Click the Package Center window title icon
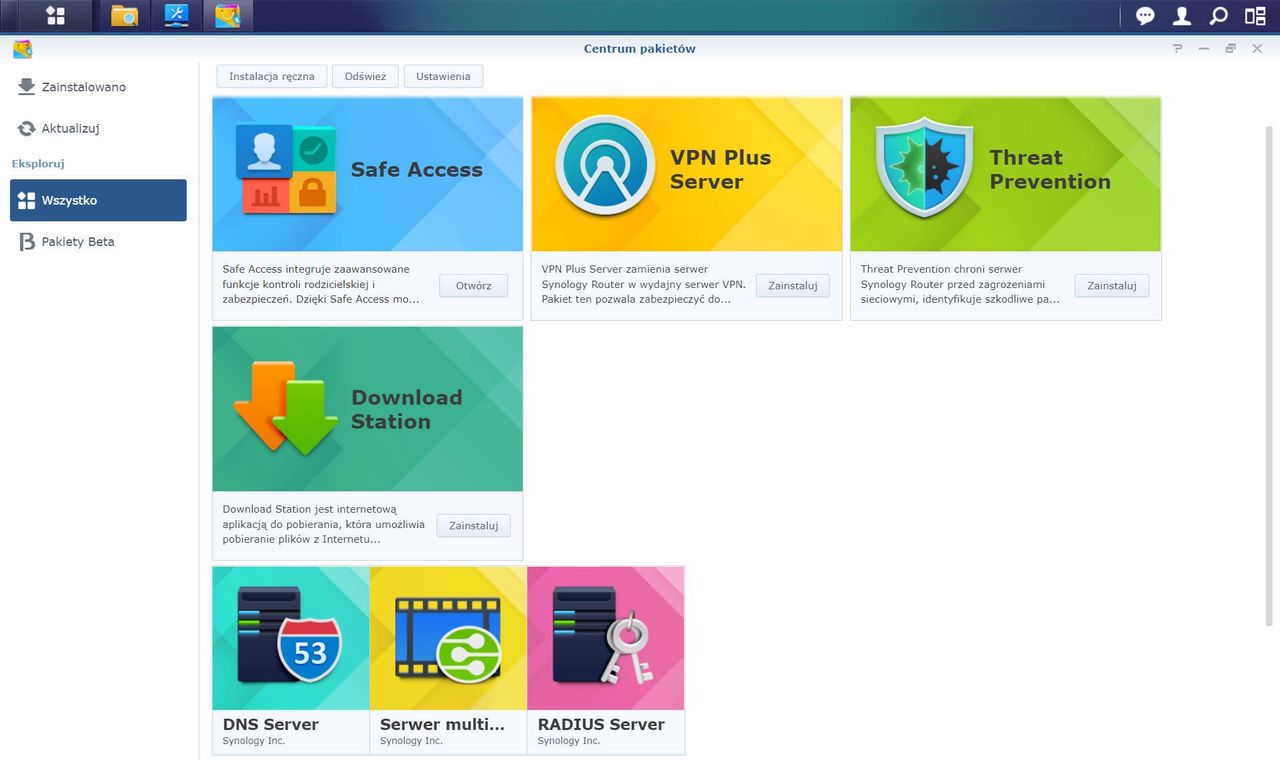 click(x=22, y=48)
